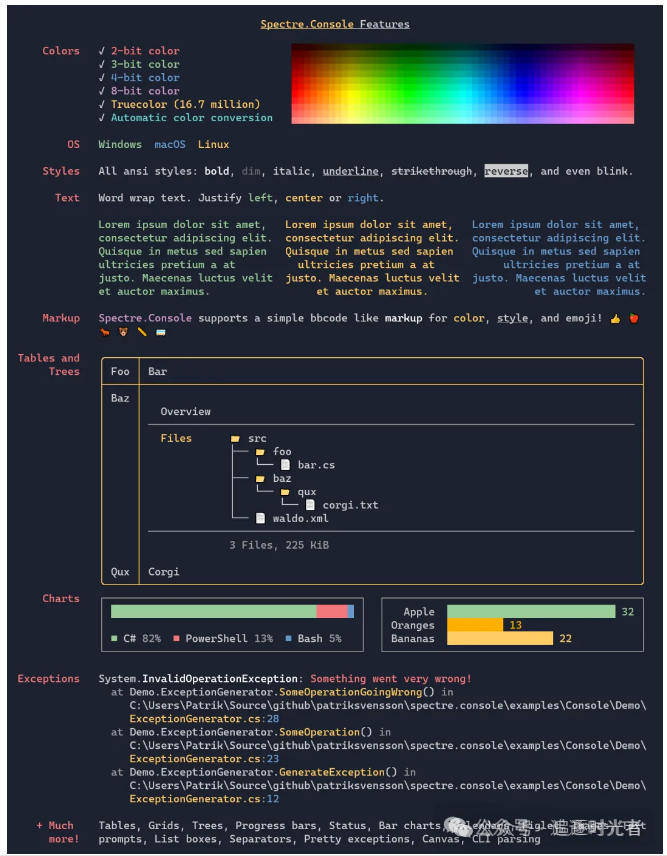Screen dimensions: 667x856
Task: Click the Apple value 32
Action: (628, 611)
